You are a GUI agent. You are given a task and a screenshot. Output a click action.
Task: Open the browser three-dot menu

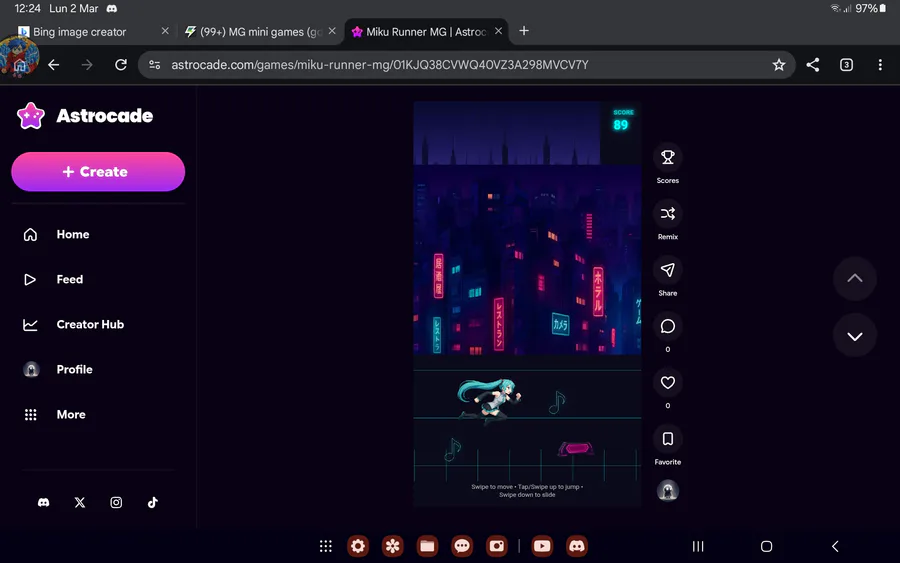click(880, 65)
